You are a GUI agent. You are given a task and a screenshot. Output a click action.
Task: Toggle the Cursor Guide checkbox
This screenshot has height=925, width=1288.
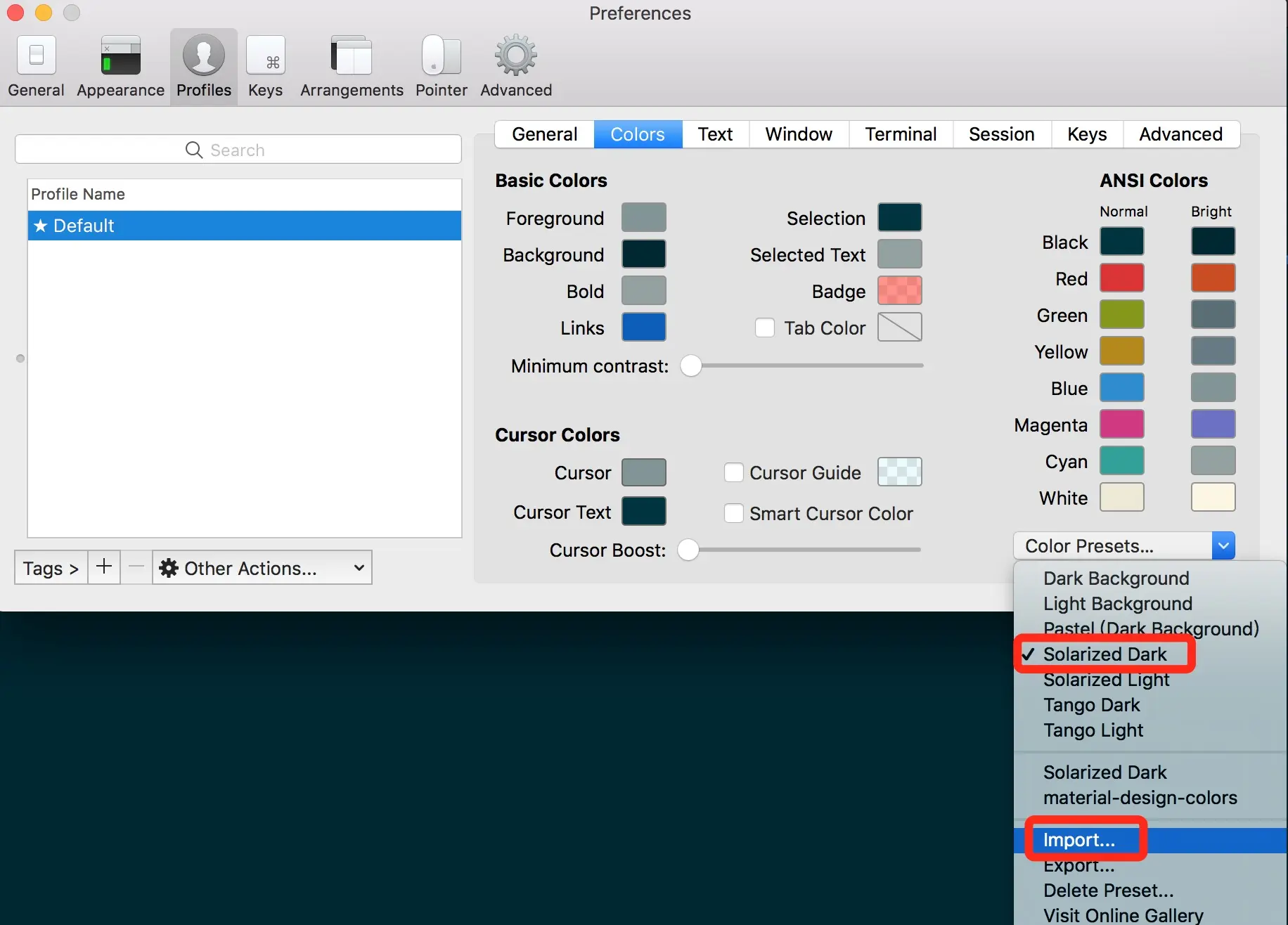coord(734,472)
